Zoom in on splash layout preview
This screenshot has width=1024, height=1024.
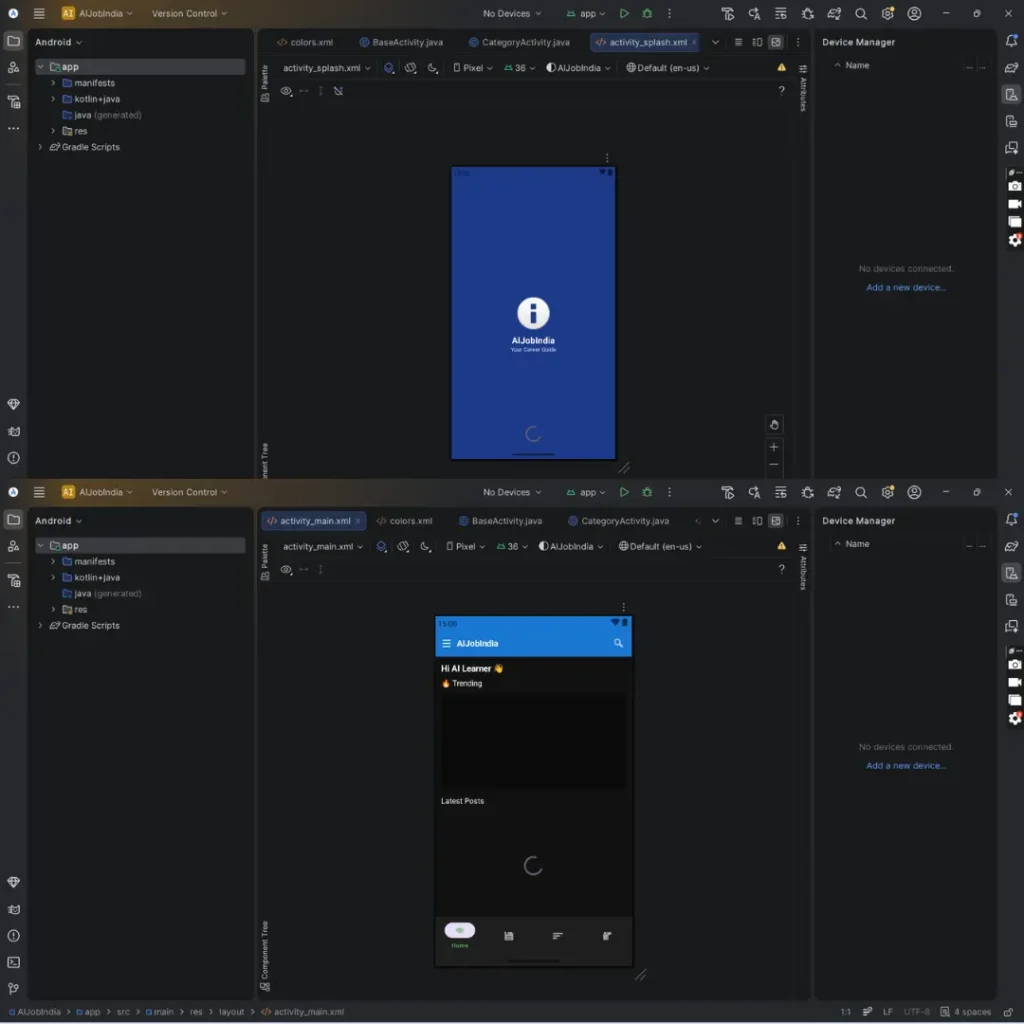pyautogui.click(x=774, y=447)
